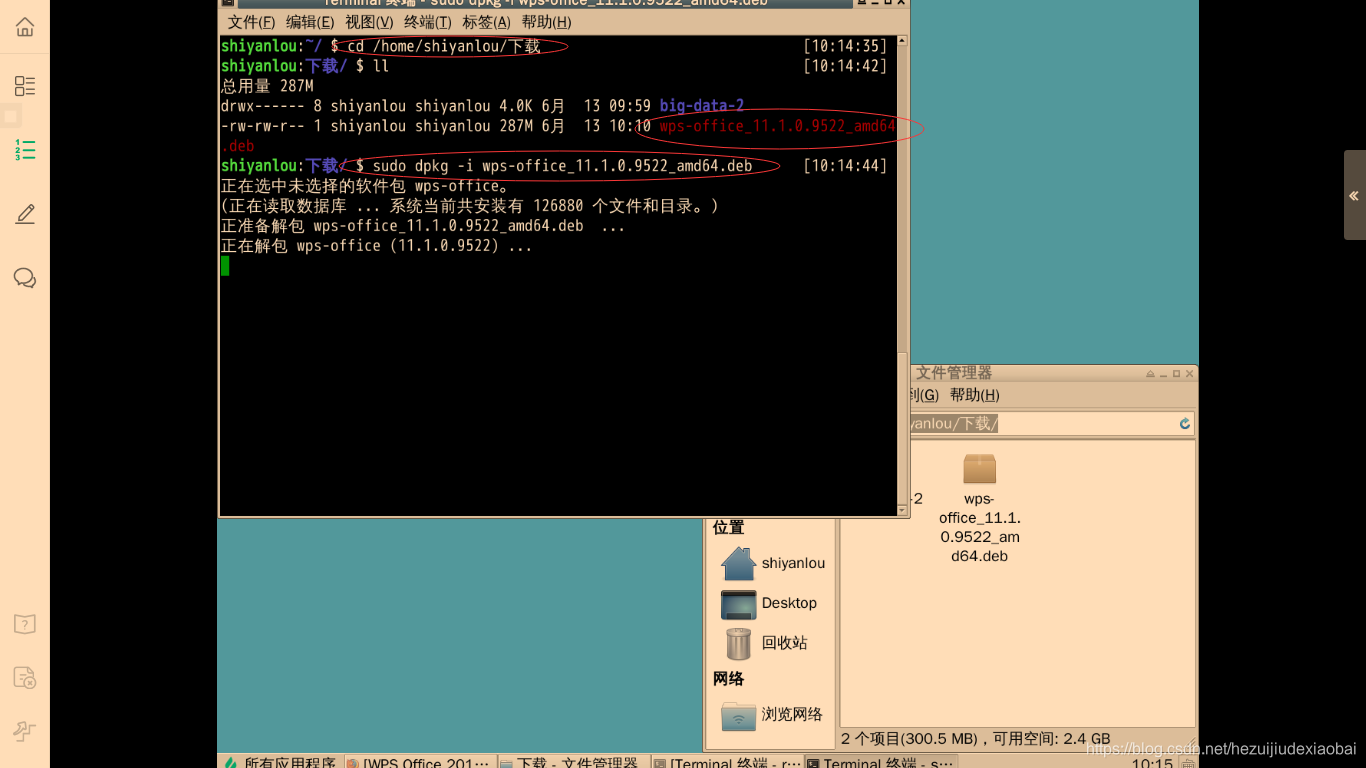Click file manager status bar item count
Image resolution: width=1366 pixels, height=768 pixels.
point(975,739)
